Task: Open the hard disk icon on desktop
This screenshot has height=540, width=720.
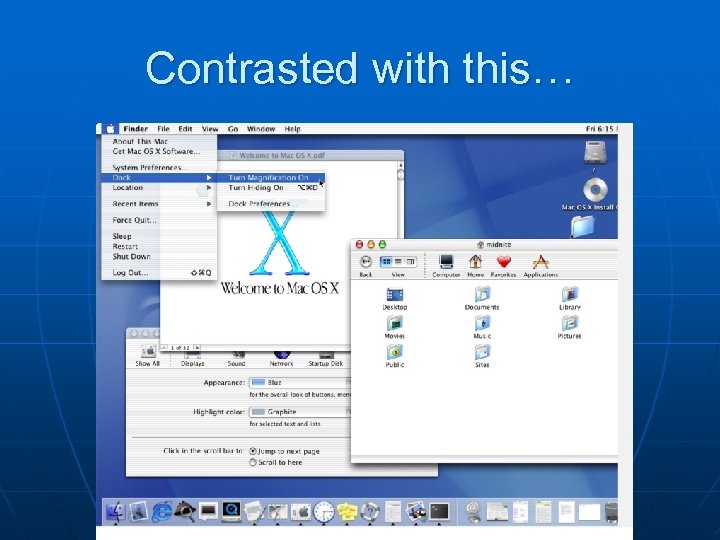Action: click(x=595, y=153)
